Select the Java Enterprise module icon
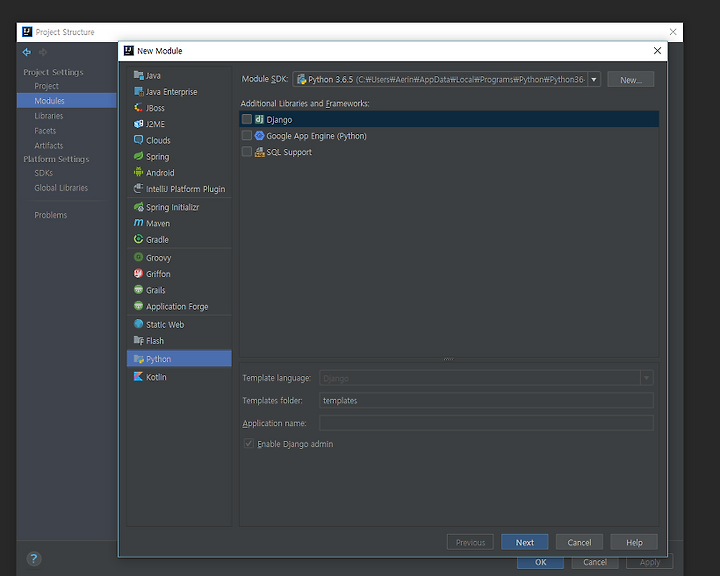The width and height of the screenshot is (720, 576). point(138,91)
